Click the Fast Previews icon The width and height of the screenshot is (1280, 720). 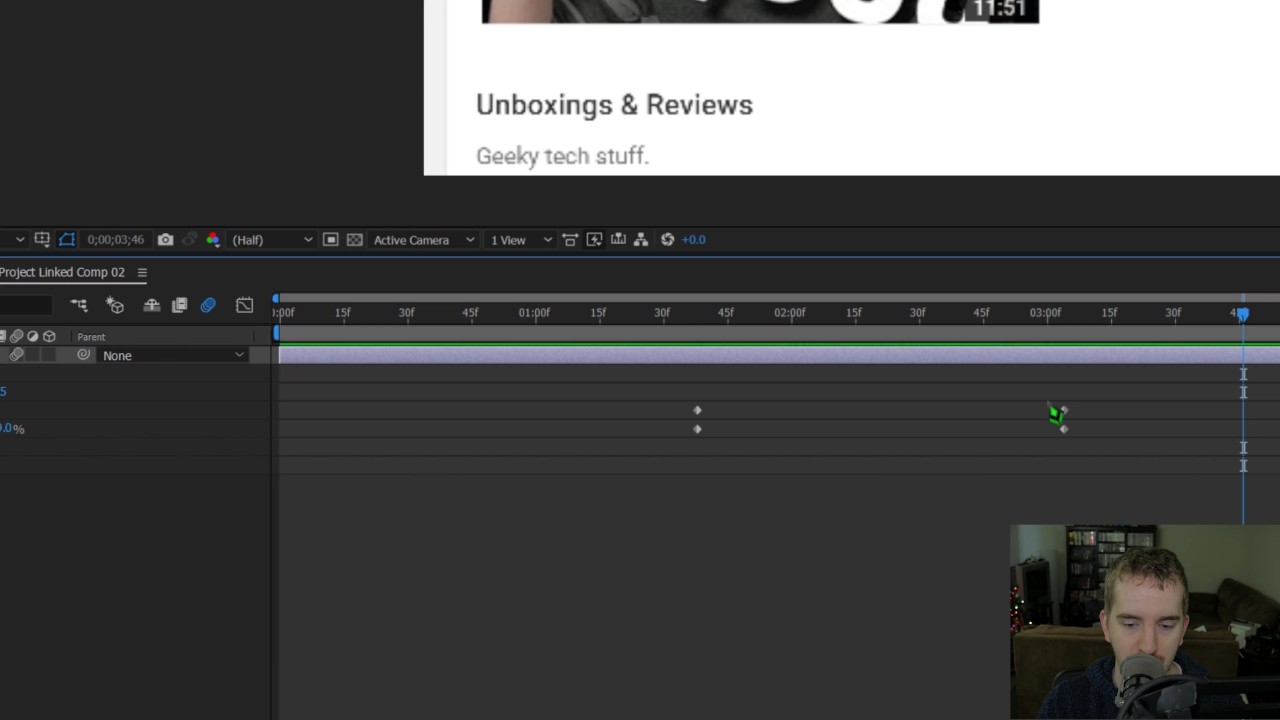tap(594, 240)
